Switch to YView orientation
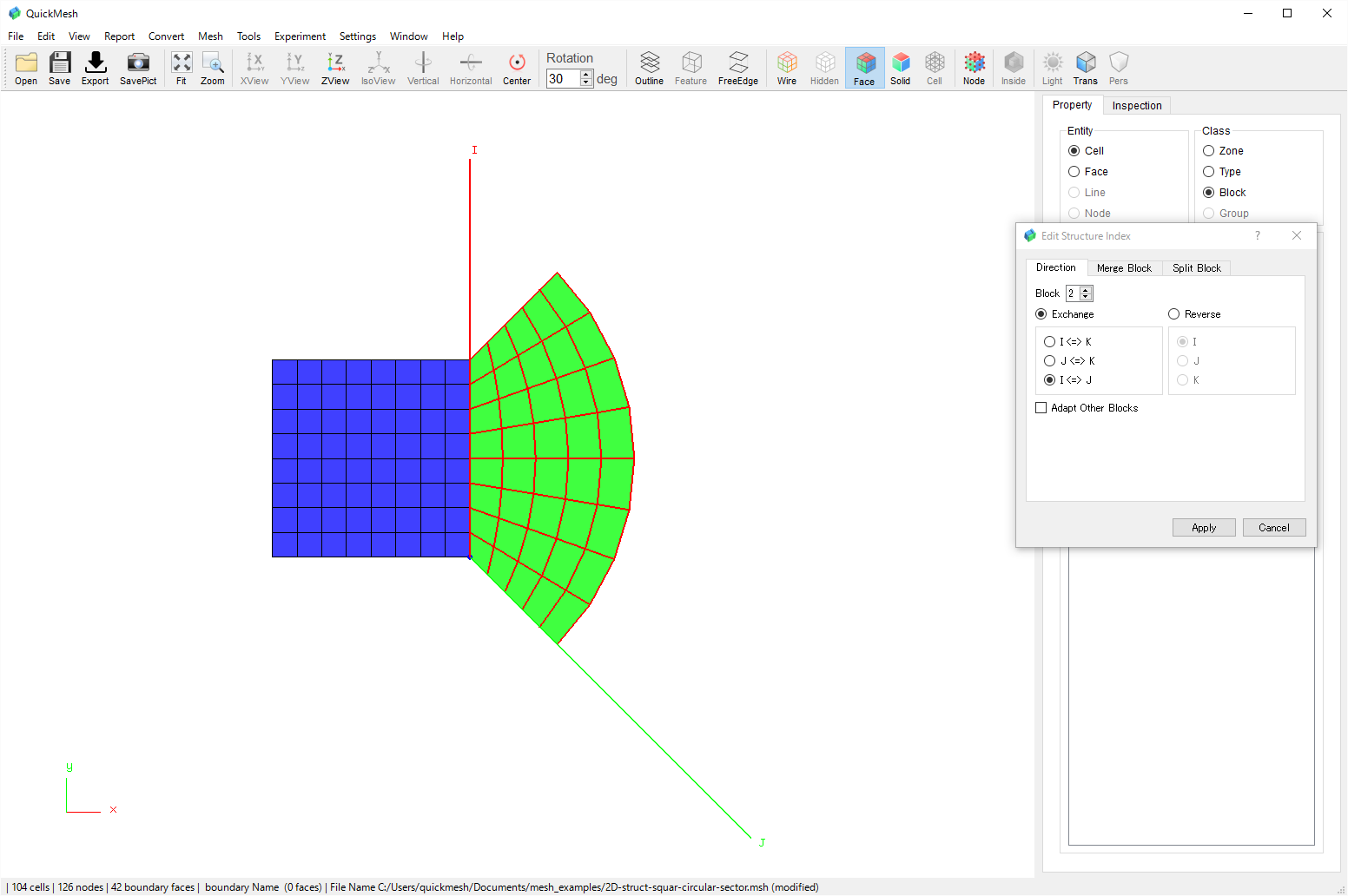1348x896 pixels. coord(295,68)
